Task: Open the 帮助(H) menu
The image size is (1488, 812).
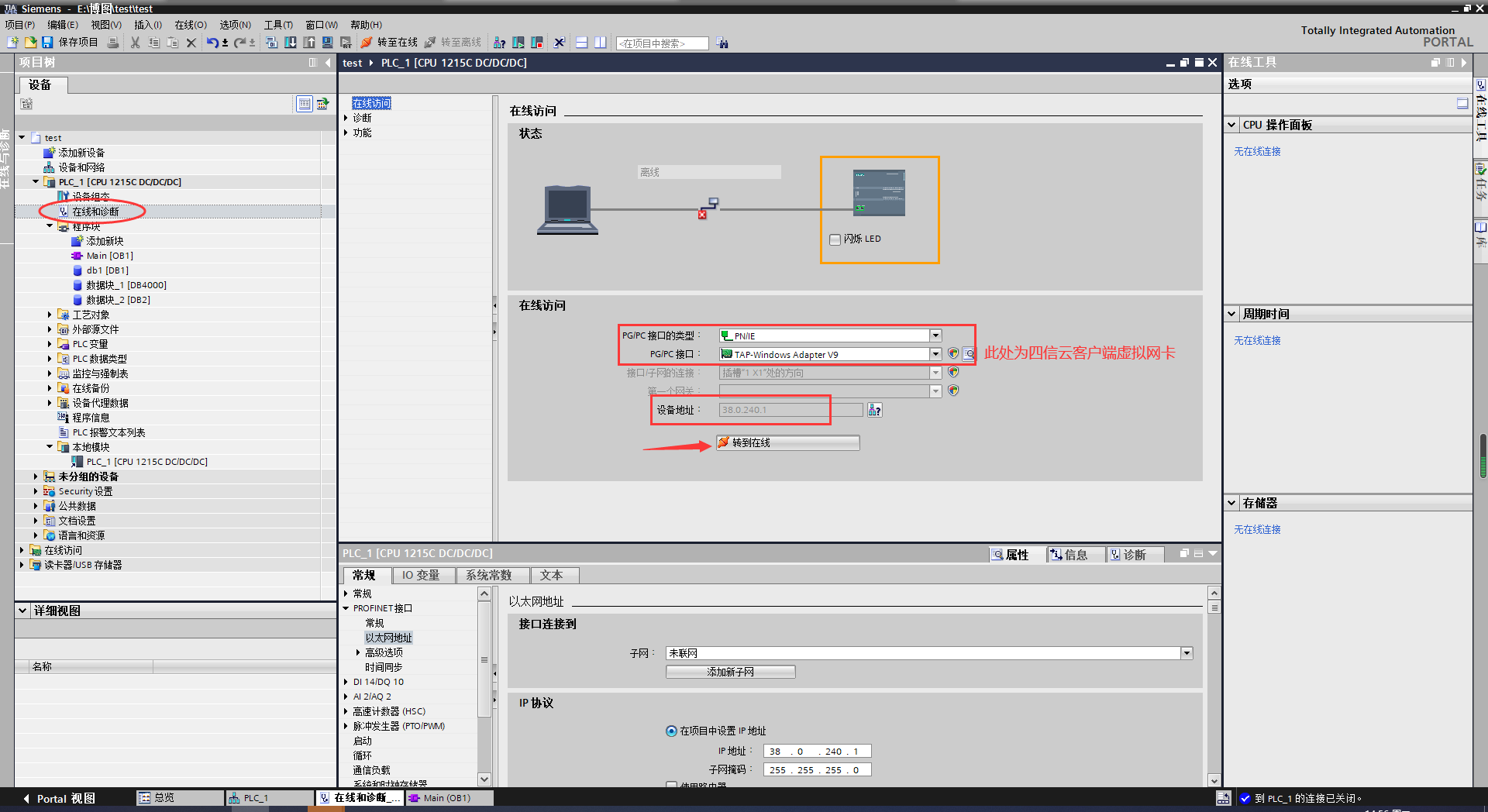Action: (x=367, y=25)
